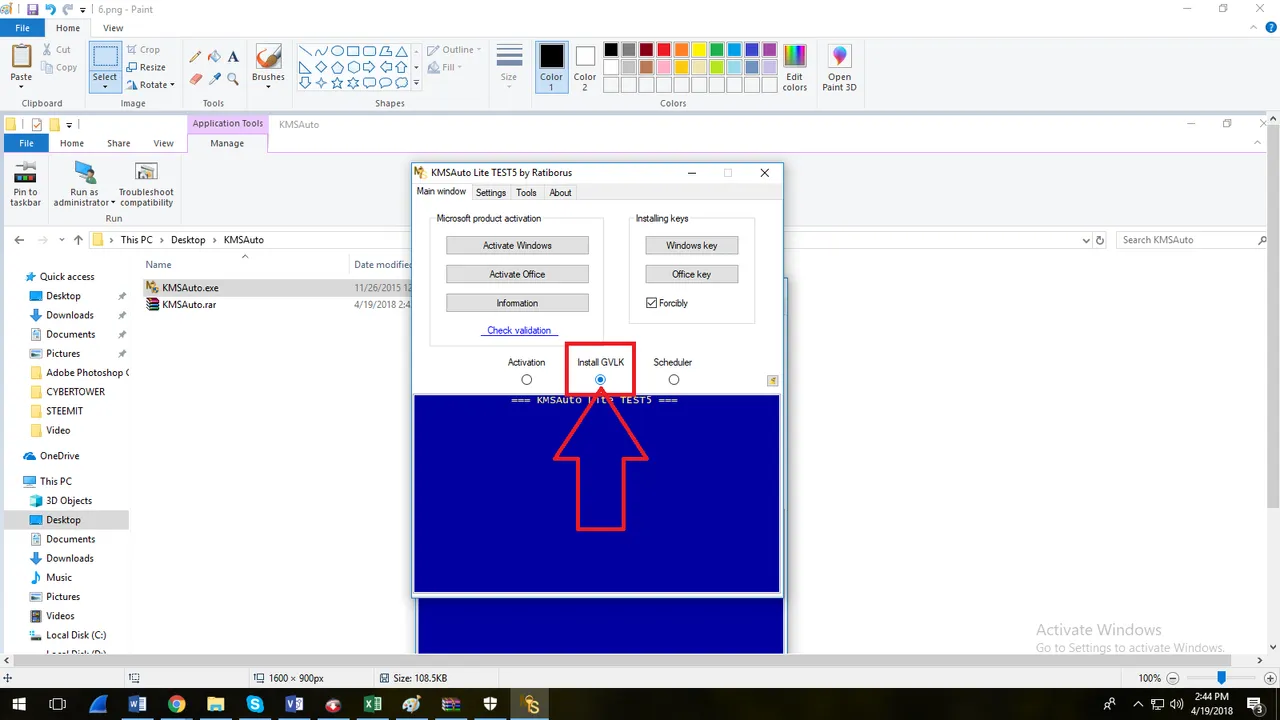Switch to the Tools tab in KMSAuto Lite
Image resolution: width=1280 pixels, height=720 pixels.
(526, 193)
